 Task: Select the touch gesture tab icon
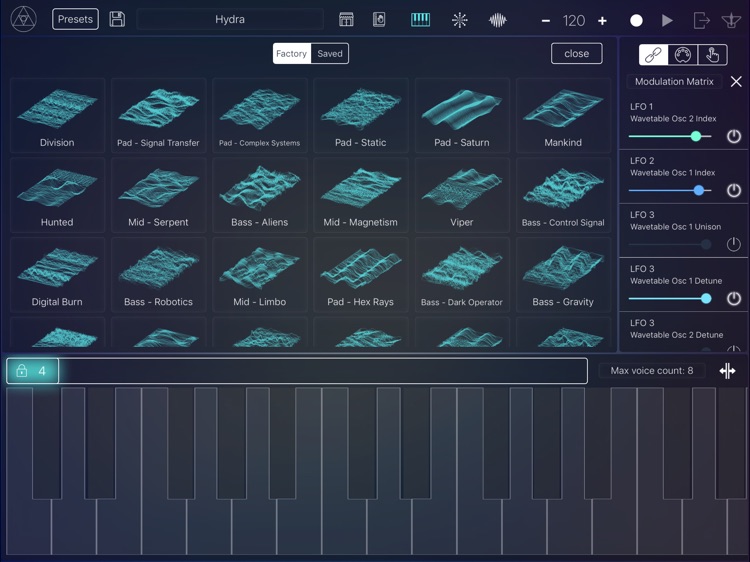712,55
